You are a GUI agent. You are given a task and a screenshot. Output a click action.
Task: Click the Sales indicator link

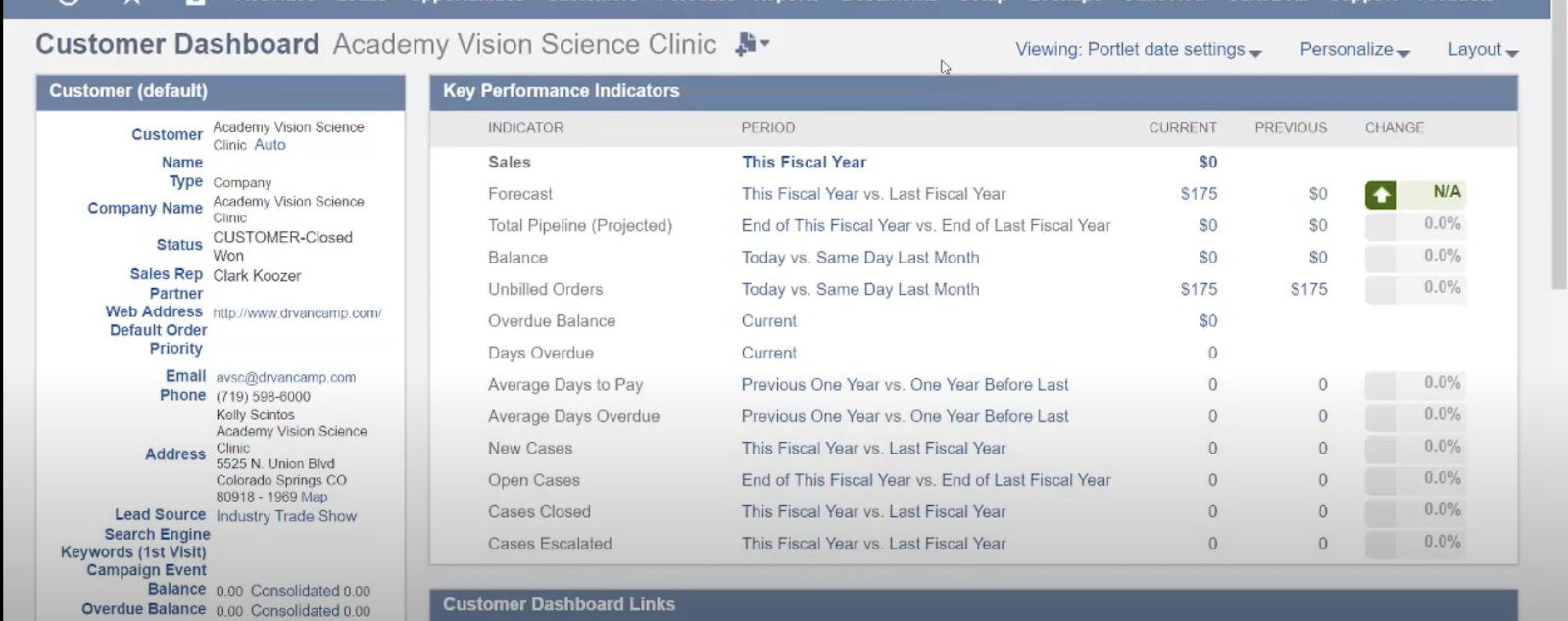pyautogui.click(x=509, y=163)
